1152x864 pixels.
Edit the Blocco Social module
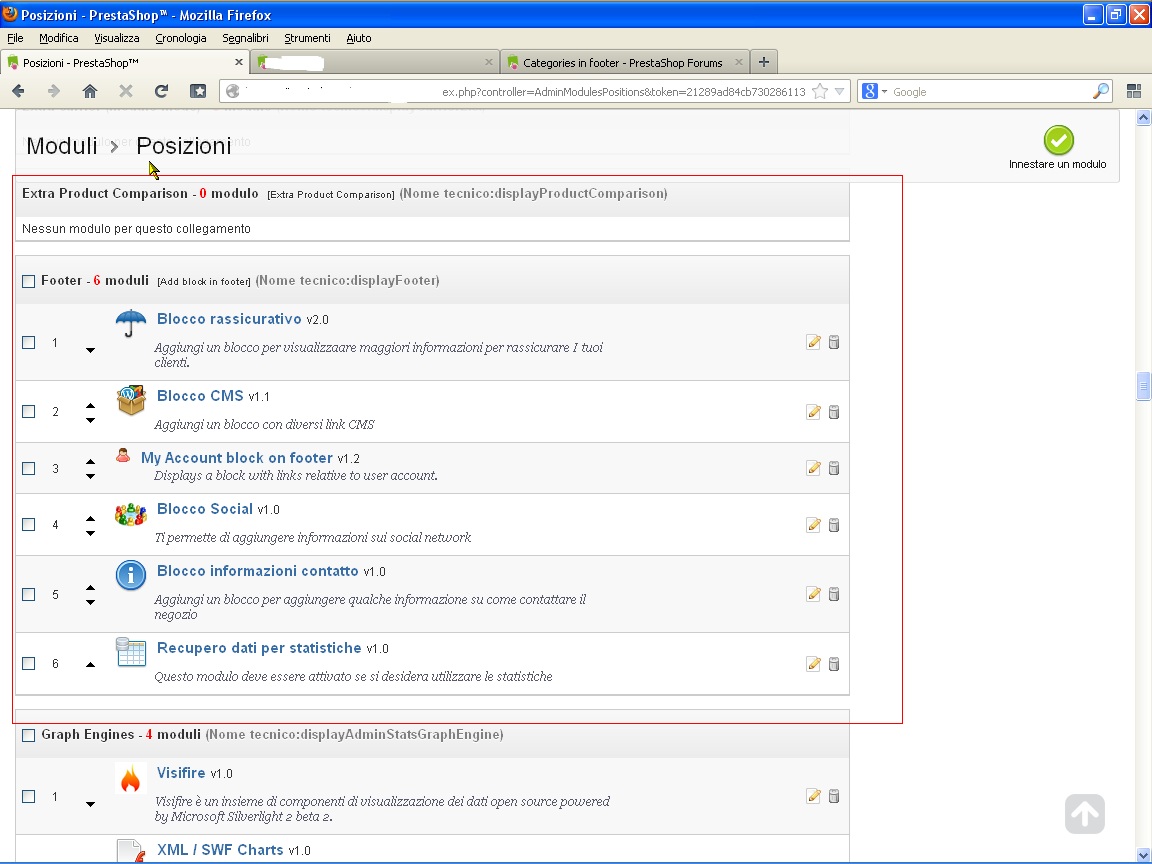[813, 525]
